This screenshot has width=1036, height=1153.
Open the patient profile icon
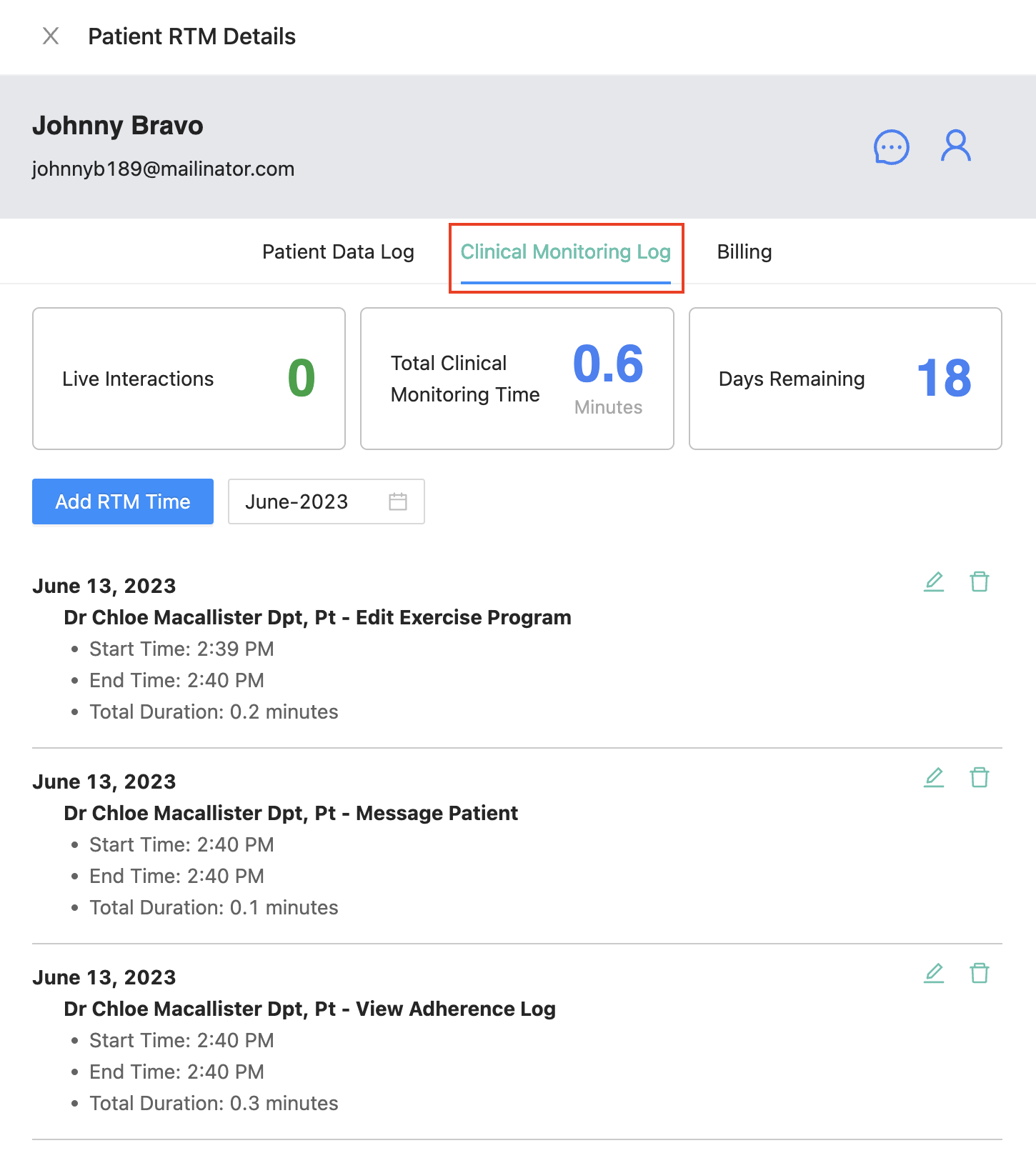coord(955,146)
